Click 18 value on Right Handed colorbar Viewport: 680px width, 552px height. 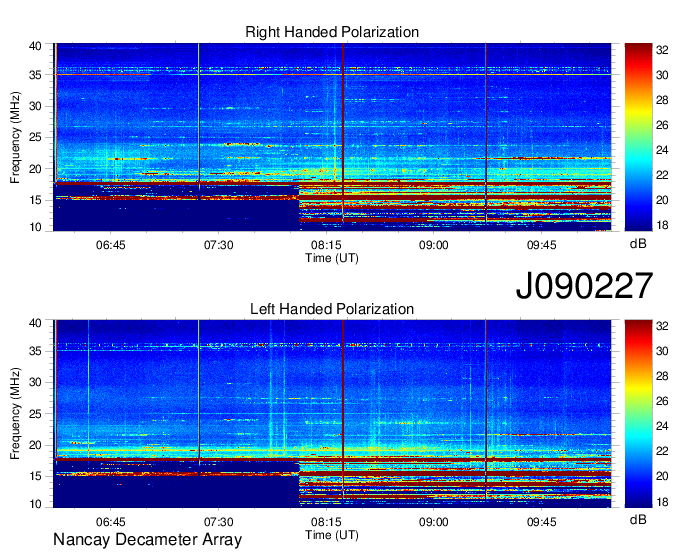tap(662, 225)
